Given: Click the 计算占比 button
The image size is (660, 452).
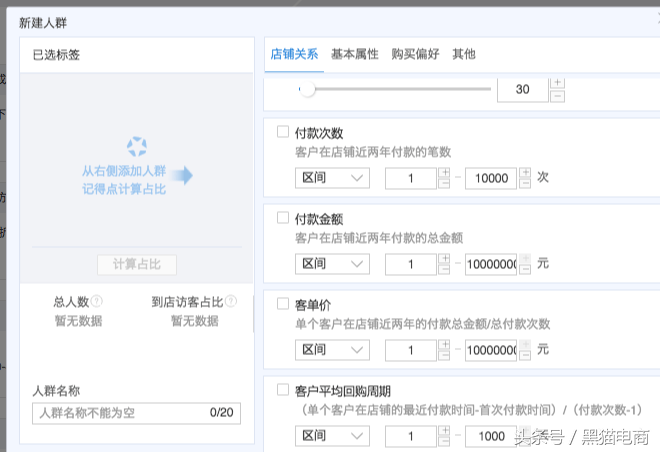Looking at the screenshot, I should (137, 264).
